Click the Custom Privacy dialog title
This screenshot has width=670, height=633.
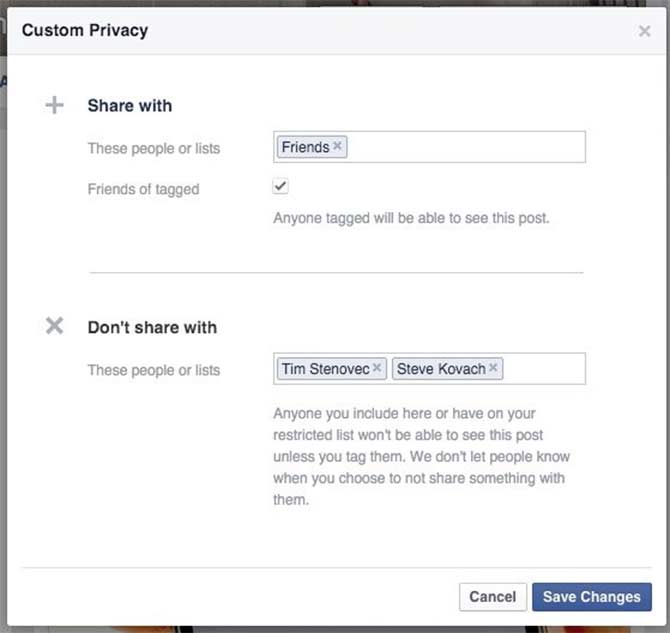pos(85,30)
